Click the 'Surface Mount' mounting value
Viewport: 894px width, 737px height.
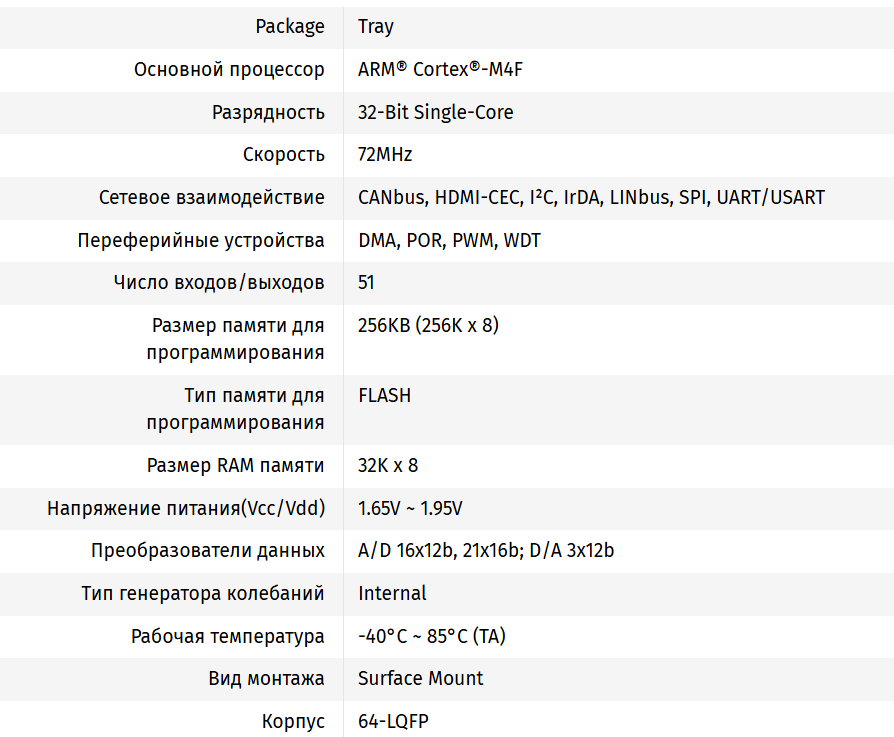coord(420,678)
